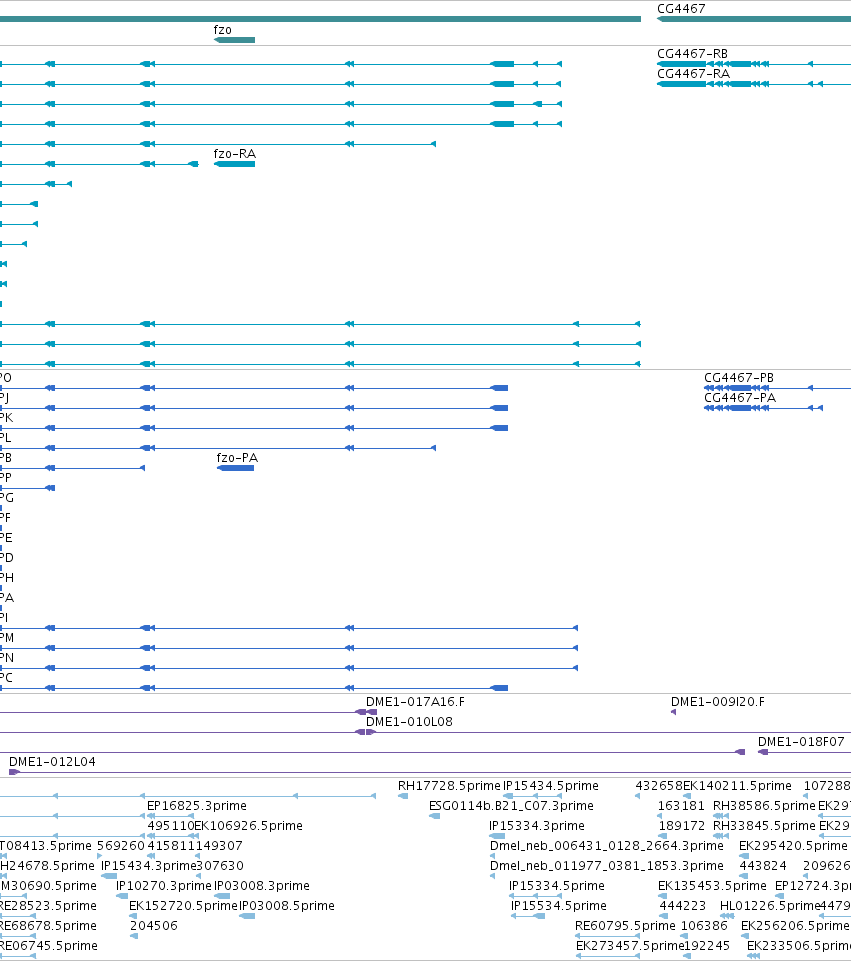This screenshot has height=961, width=851.
Task: Click feature 443824
Action: [763, 866]
